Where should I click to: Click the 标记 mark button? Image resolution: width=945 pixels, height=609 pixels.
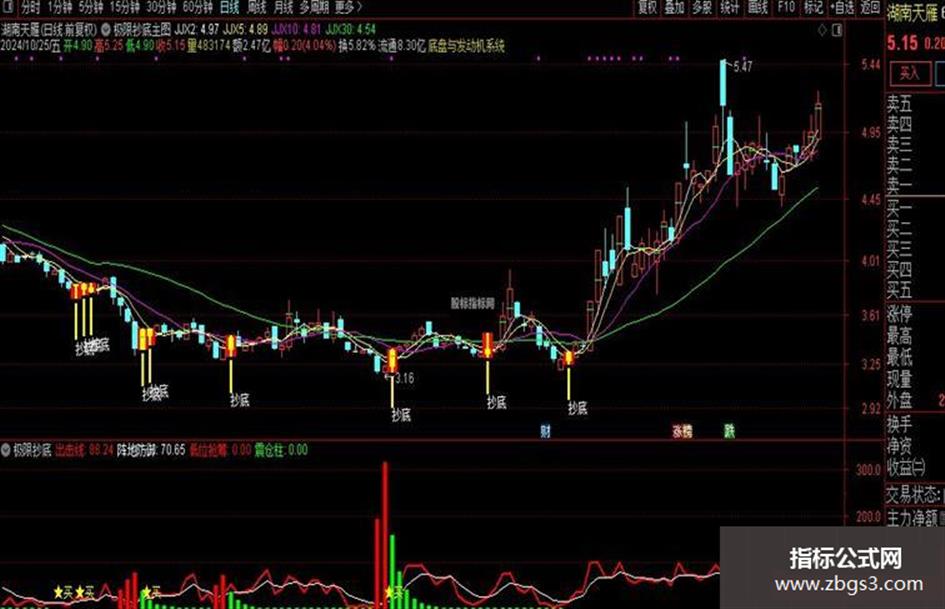pos(813,7)
